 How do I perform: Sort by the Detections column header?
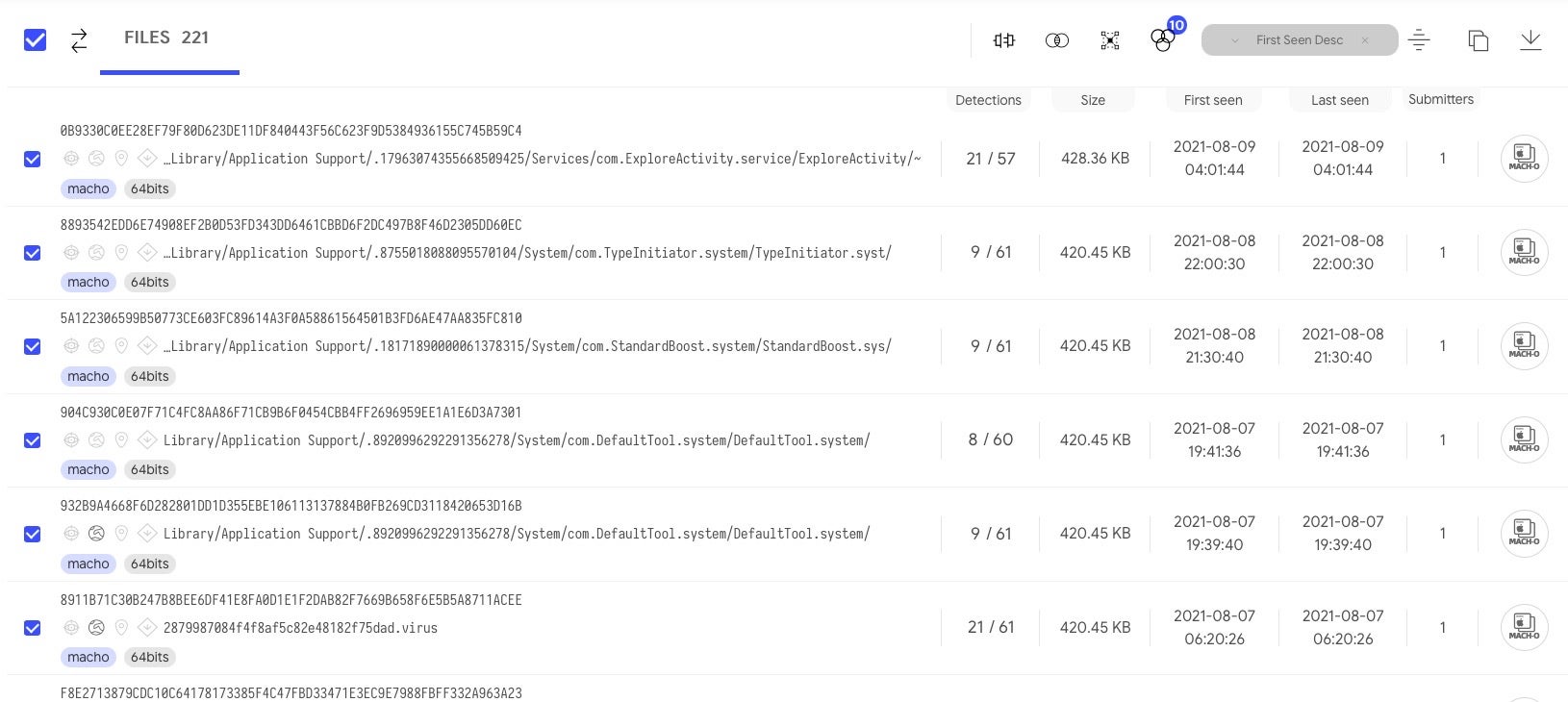pyautogui.click(x=988, y=100)
